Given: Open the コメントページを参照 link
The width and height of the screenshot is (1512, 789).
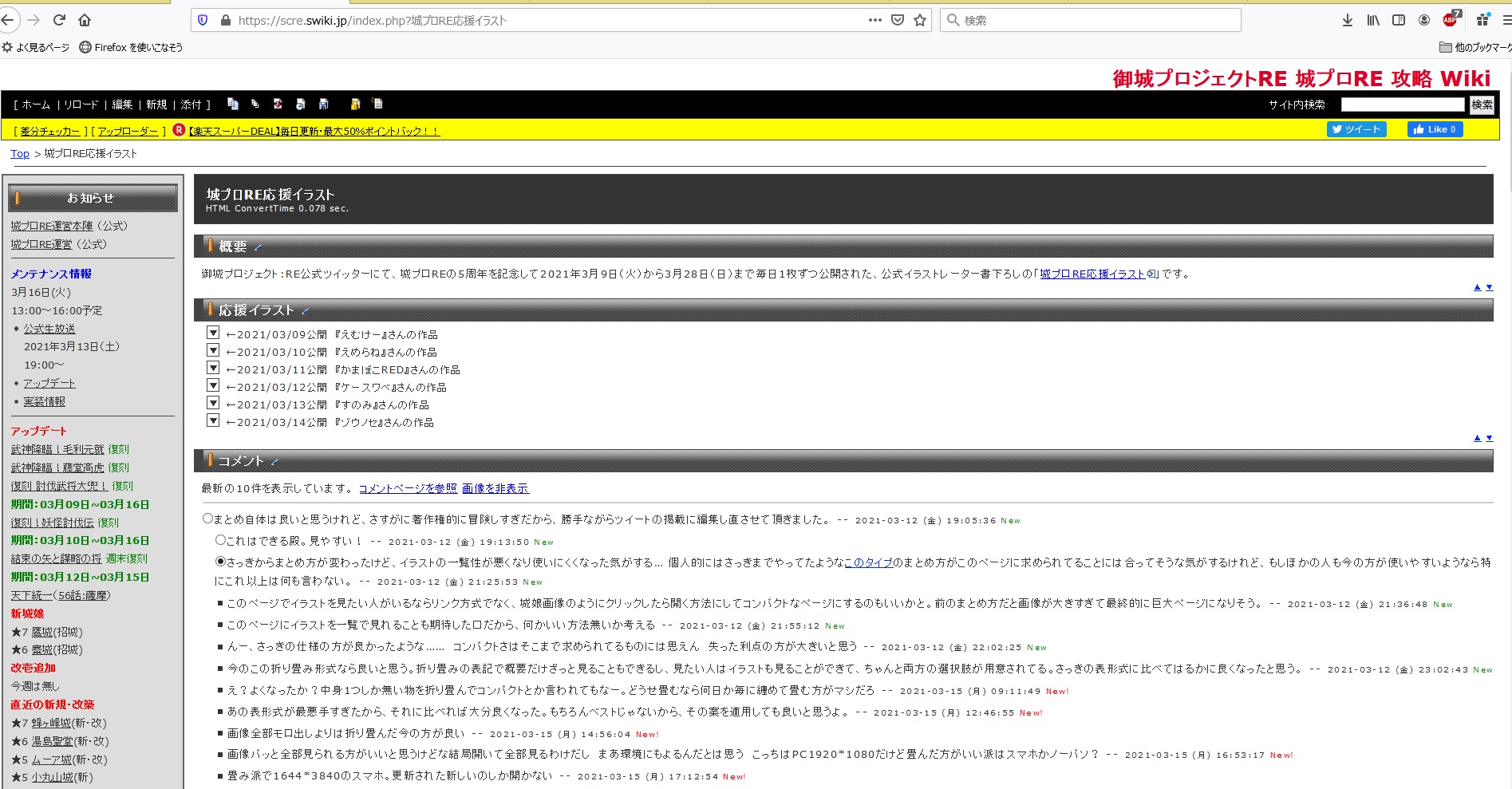Looking at the screenshot, I should 408,488.
